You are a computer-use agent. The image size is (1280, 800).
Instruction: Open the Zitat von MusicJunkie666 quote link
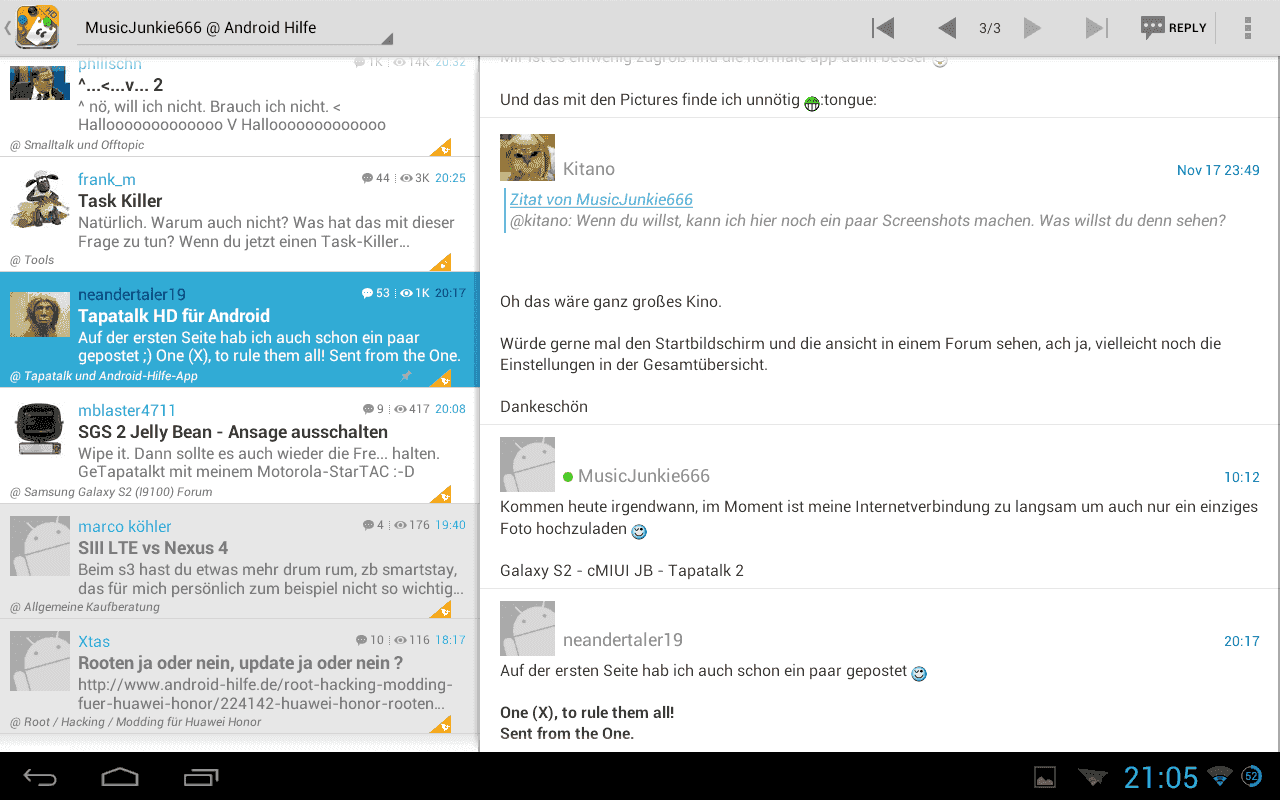click(x=601, y=199)
